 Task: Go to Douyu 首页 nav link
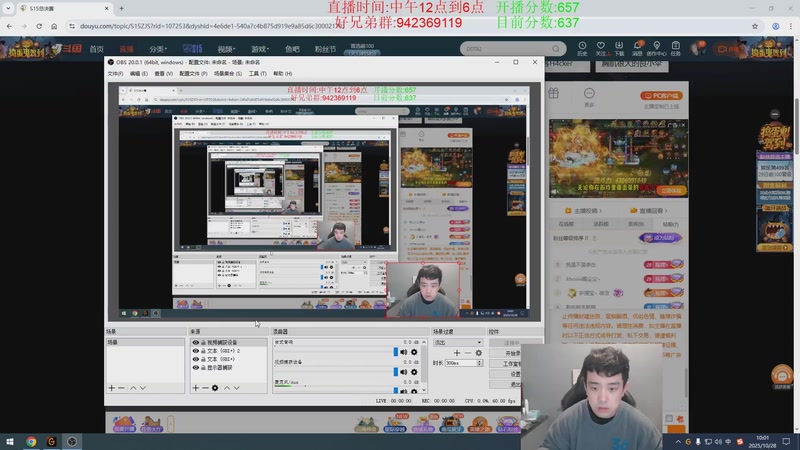point(96,49)
